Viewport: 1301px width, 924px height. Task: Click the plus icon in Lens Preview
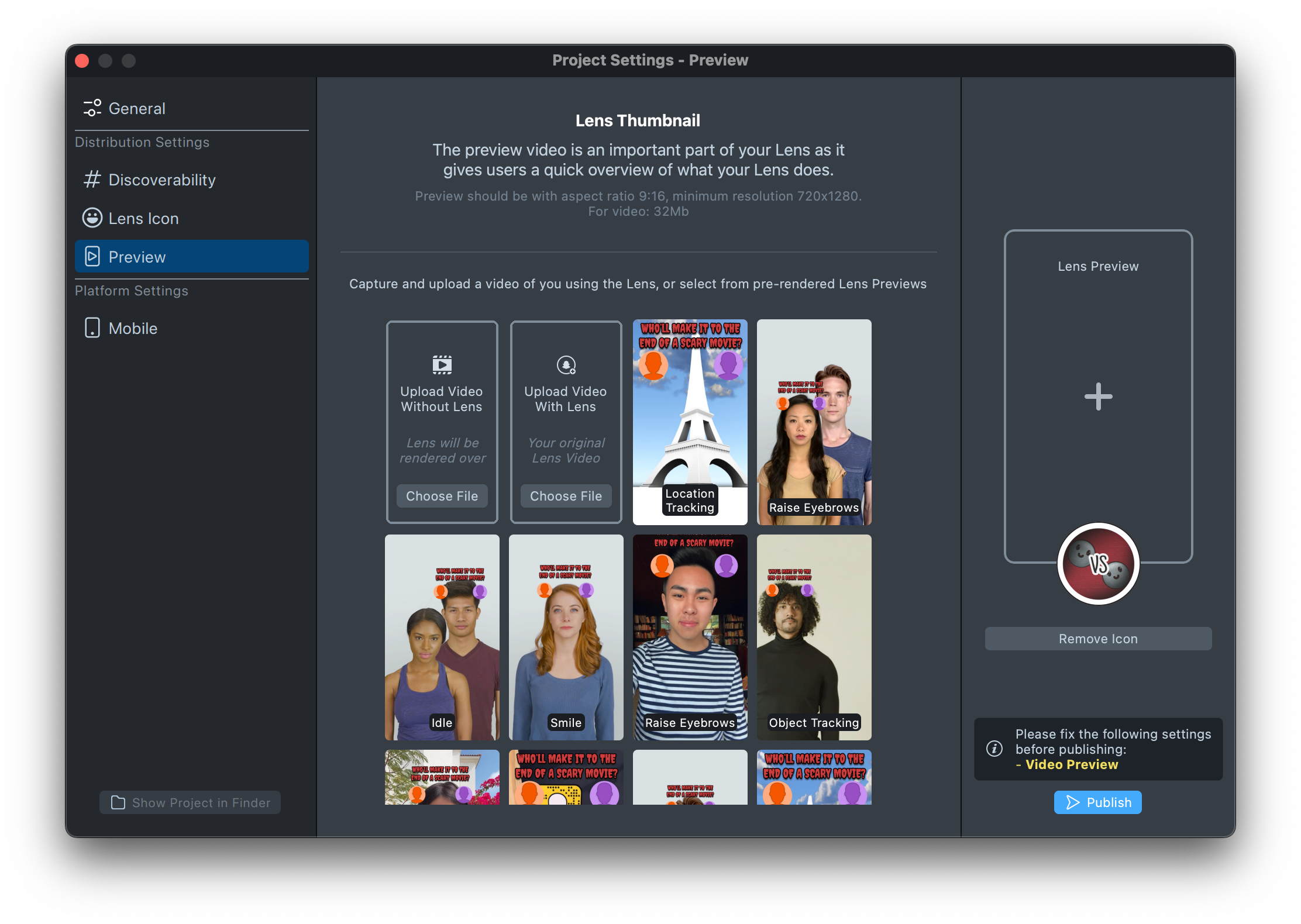[x=1098, y=397]
